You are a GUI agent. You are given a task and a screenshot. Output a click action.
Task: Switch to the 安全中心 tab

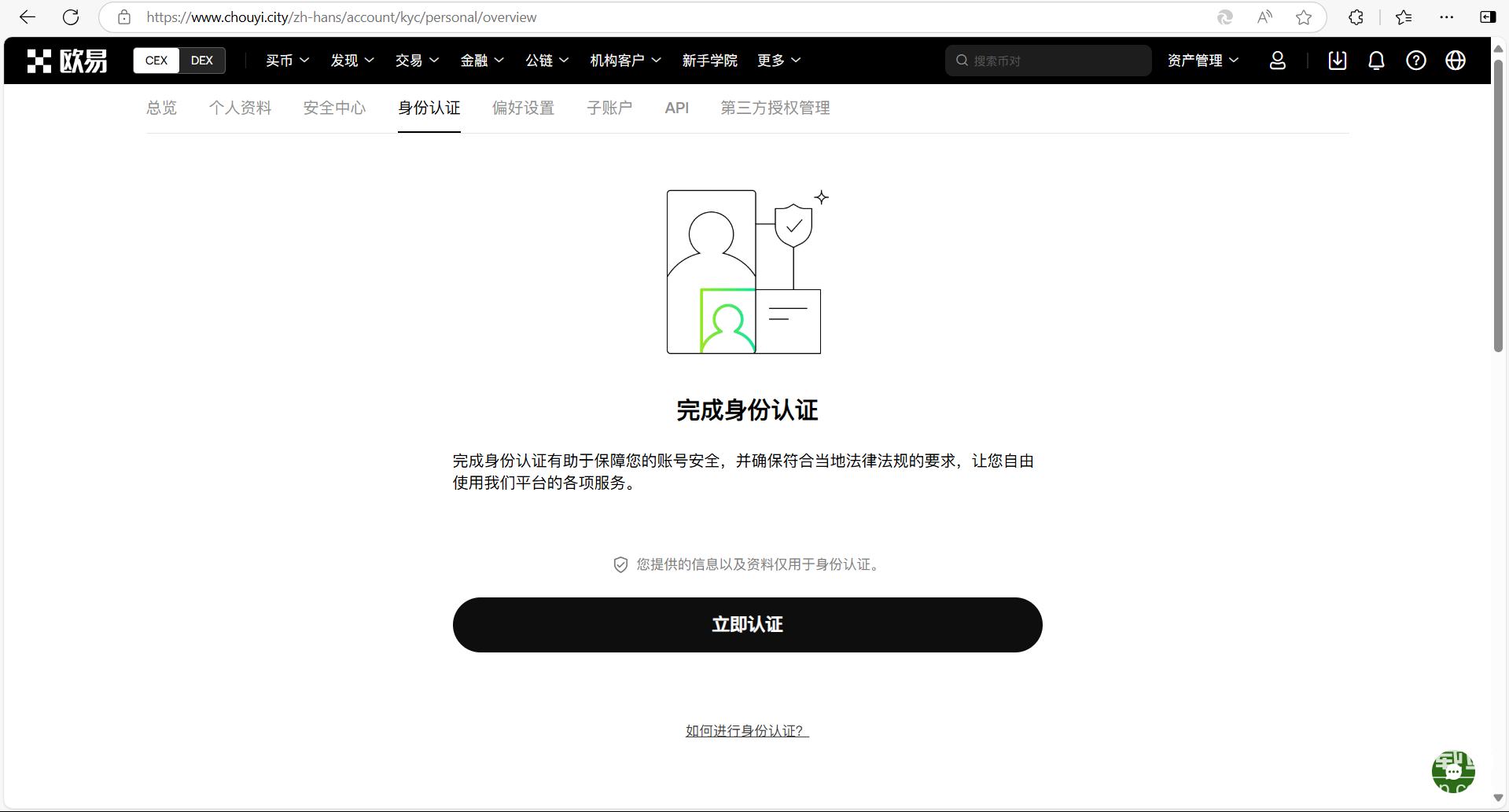click(x=334, y=108)
